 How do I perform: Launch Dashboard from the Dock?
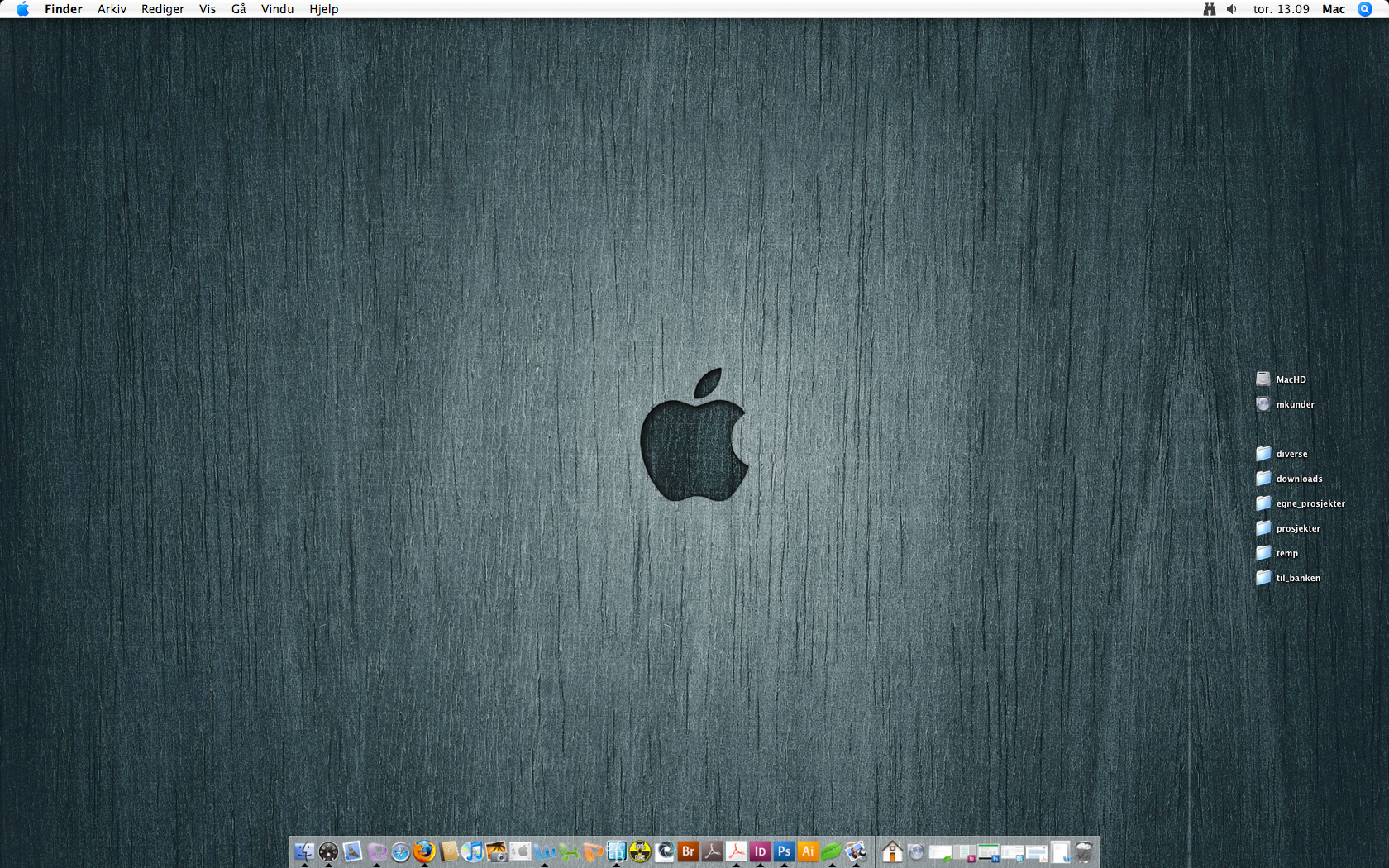click(328, 851)
